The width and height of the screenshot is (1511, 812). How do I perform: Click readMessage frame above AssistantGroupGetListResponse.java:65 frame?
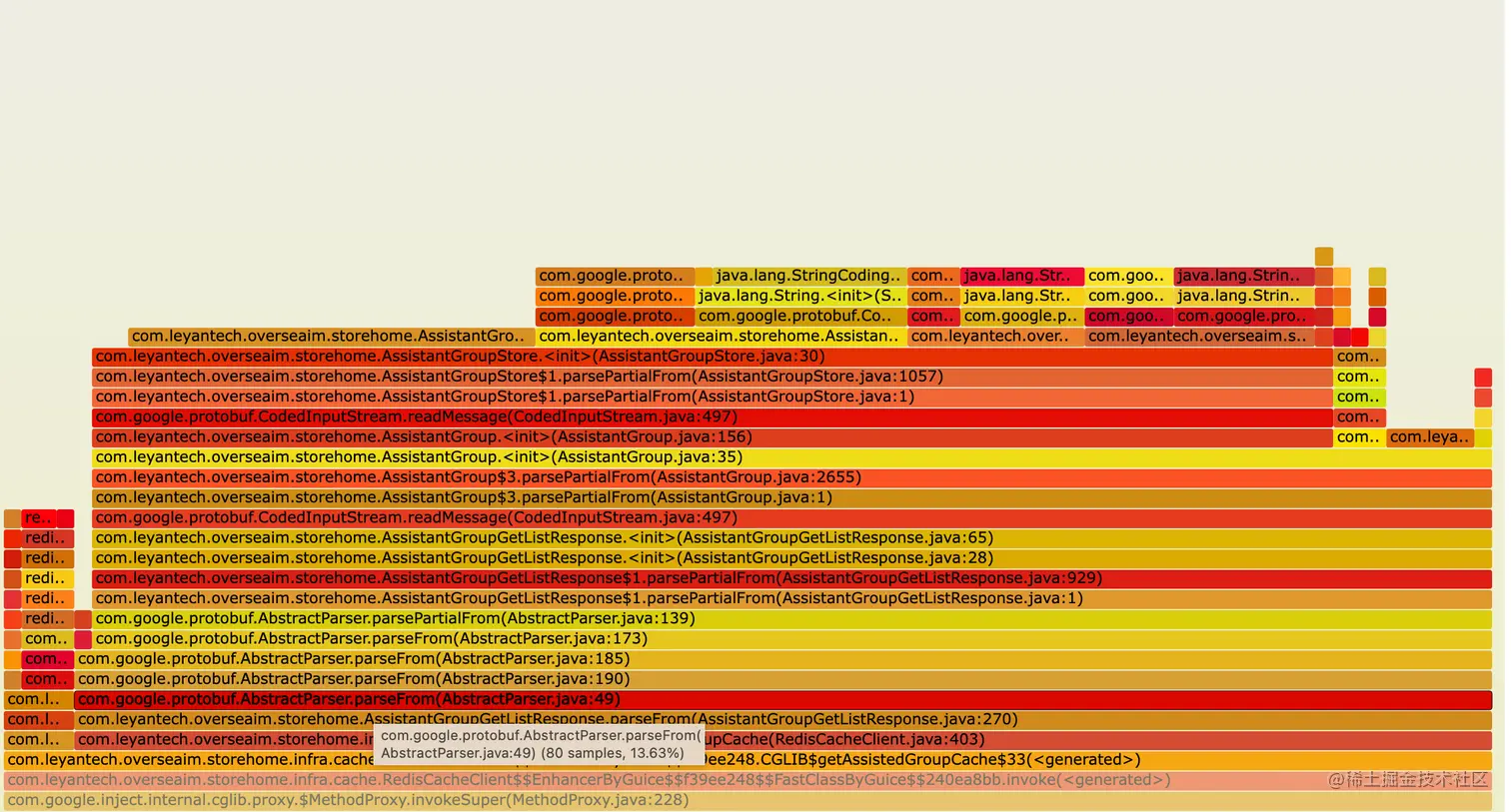[x=791, y=518]
